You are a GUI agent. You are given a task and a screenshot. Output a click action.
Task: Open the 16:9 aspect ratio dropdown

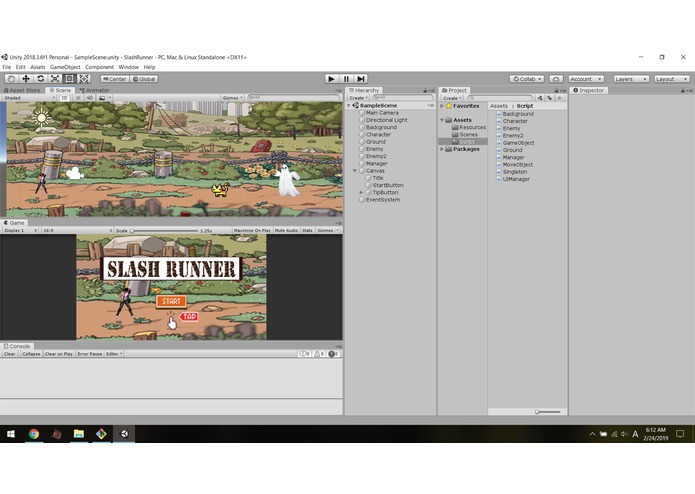click(x=78, y=230)
